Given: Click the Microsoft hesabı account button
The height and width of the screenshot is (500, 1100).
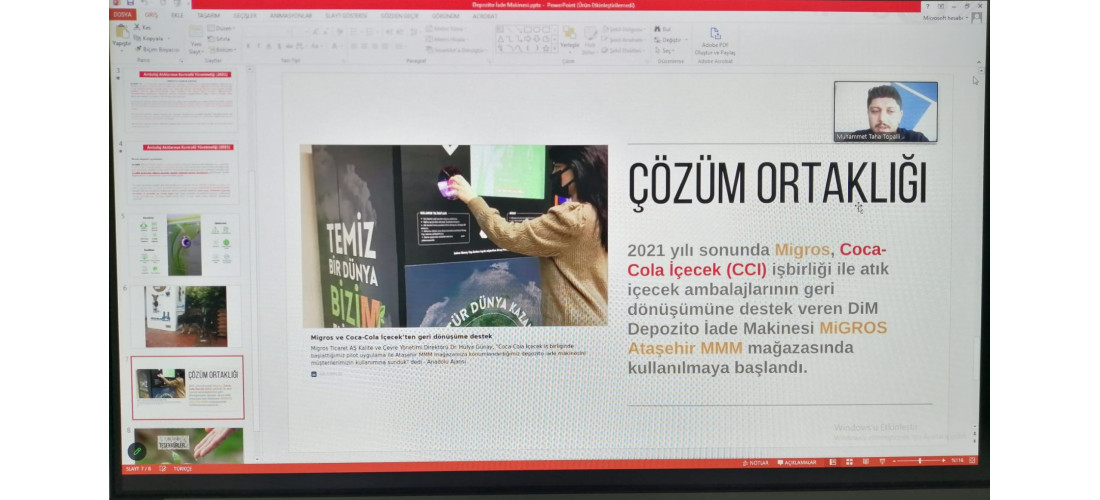Looking at the screenshot, I should click(x=945, y=17).
